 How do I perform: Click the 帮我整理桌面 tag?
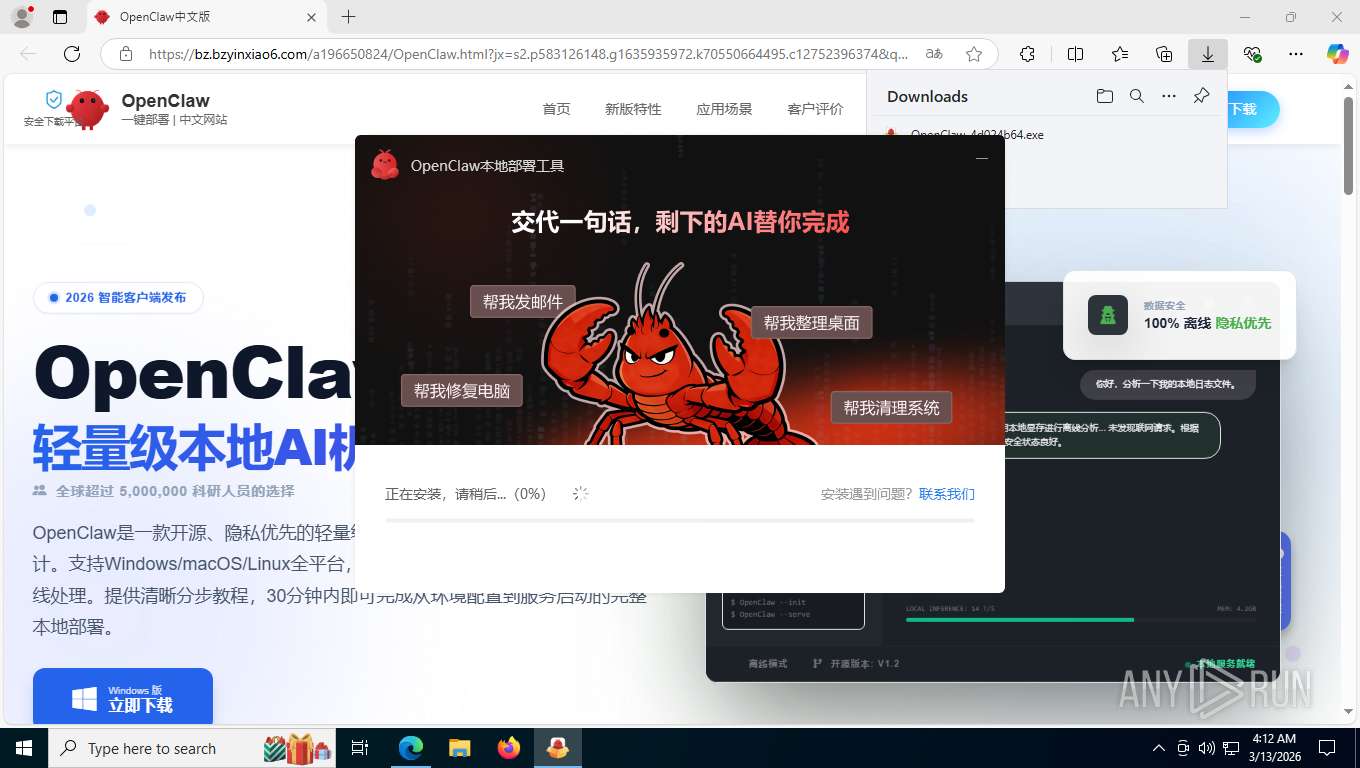click(x=811, y=323)
